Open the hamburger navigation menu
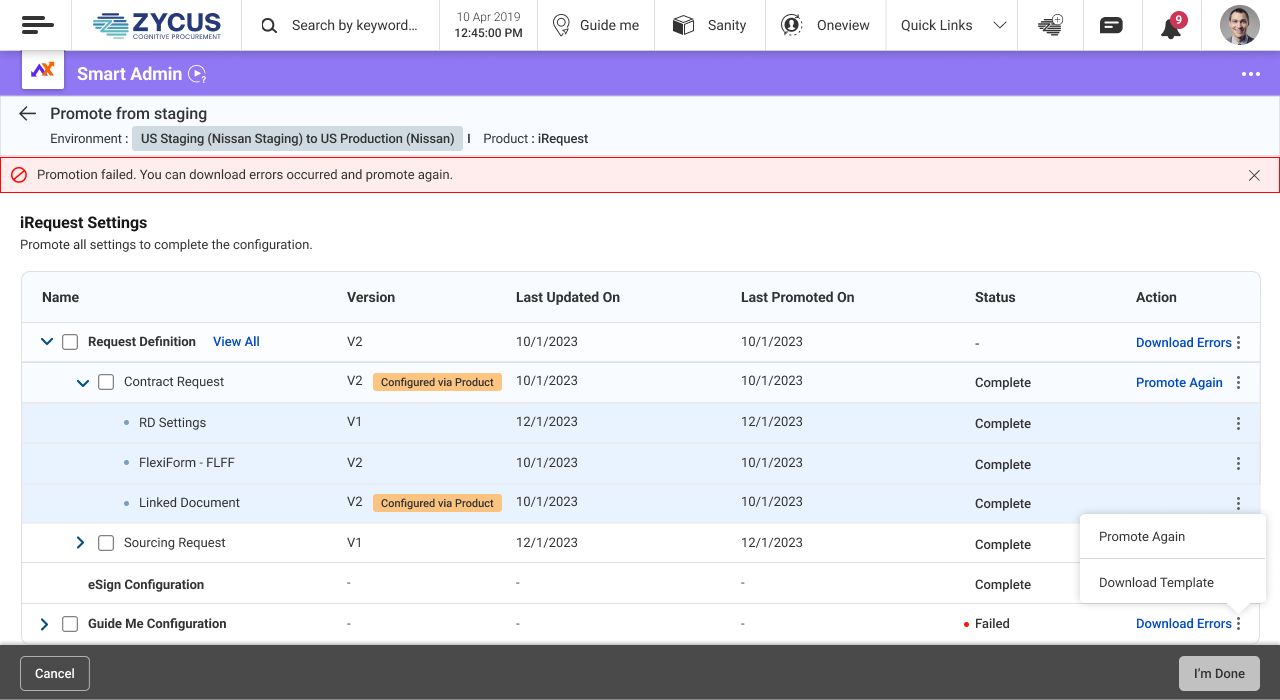Image resolution: width=1280 pixels, height=700 pixels. [x=37, y=25]
